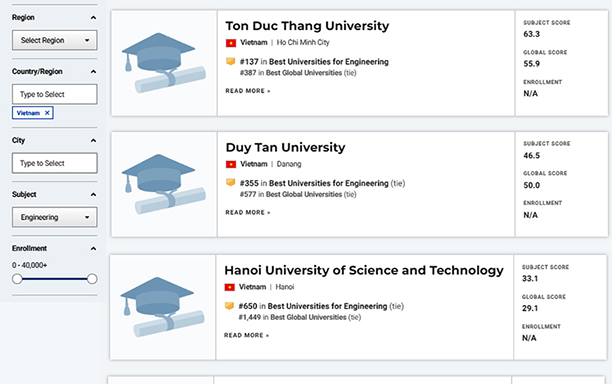Screen dimensions: 612x384
Task: Click Vietnam flag icon under Ton Duc Thang
Action: click(231, 43)
